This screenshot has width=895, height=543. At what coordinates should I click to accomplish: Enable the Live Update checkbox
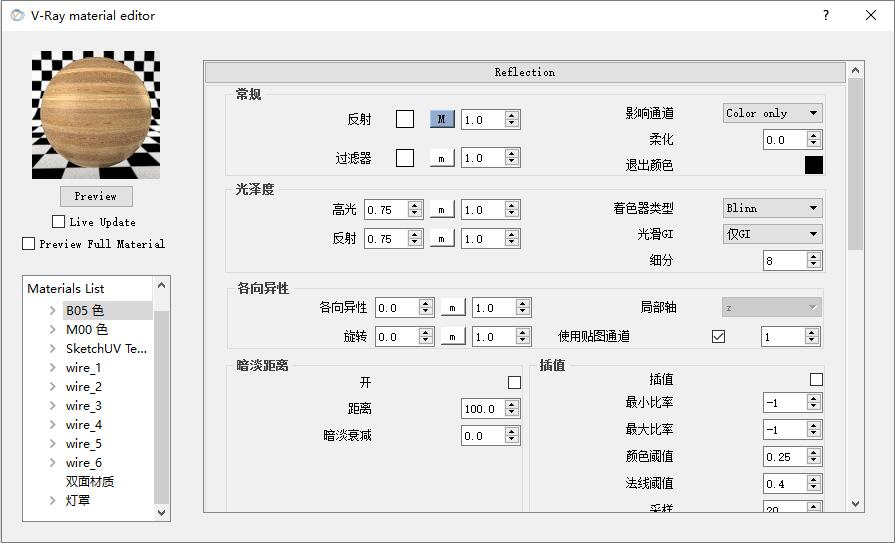(x=59, y=222)
